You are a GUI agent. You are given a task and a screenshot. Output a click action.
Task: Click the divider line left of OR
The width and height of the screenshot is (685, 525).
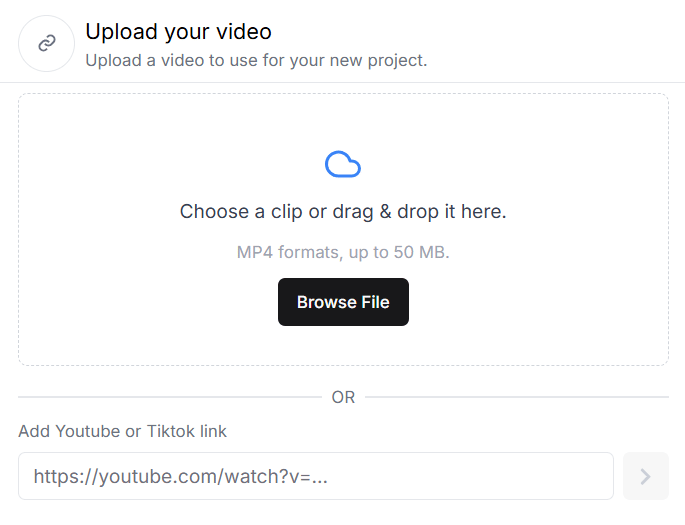170,397
